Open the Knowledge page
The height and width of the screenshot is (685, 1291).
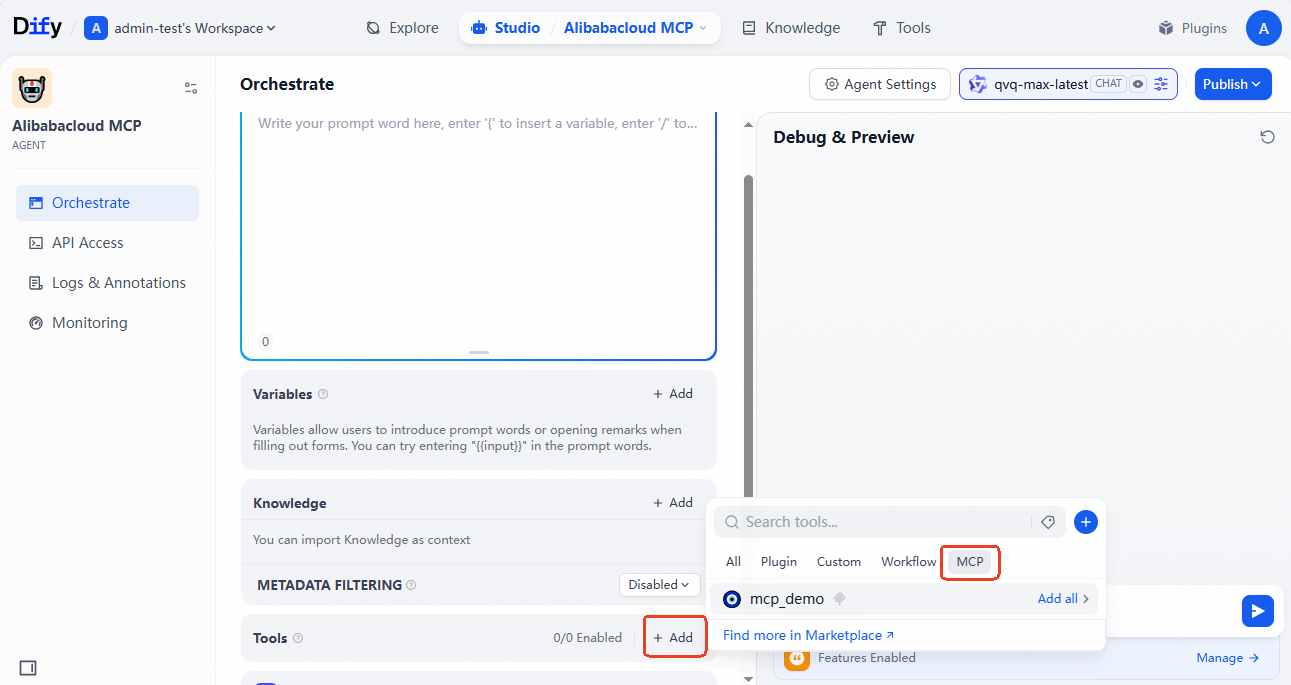(791, 28)
